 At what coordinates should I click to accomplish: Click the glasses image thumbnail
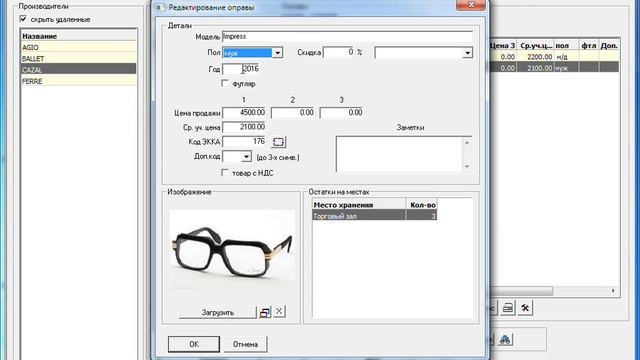tap(232, 250)
